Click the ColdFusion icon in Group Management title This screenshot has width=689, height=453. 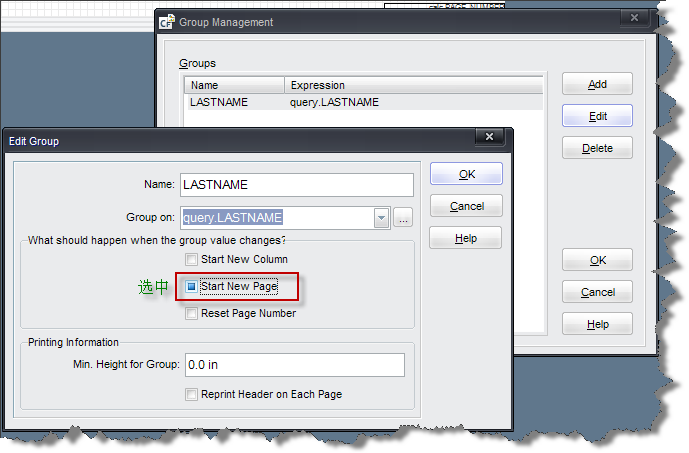(167, 22)
